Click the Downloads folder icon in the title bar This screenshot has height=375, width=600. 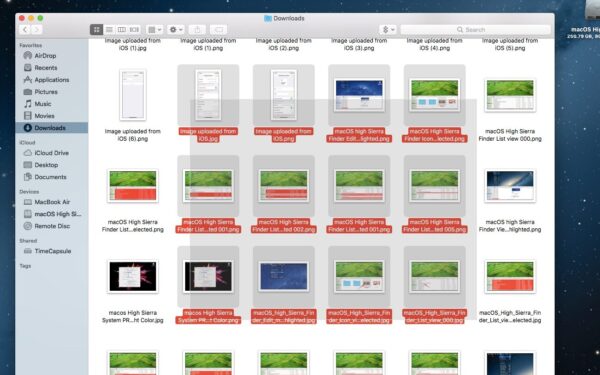tap(268, 18)
